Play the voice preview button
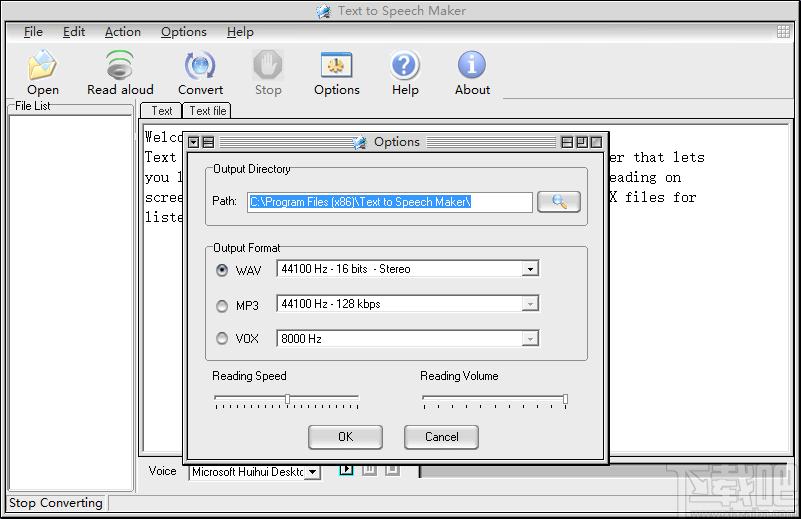This screenshot has width=801, height=519. point(346,468)
